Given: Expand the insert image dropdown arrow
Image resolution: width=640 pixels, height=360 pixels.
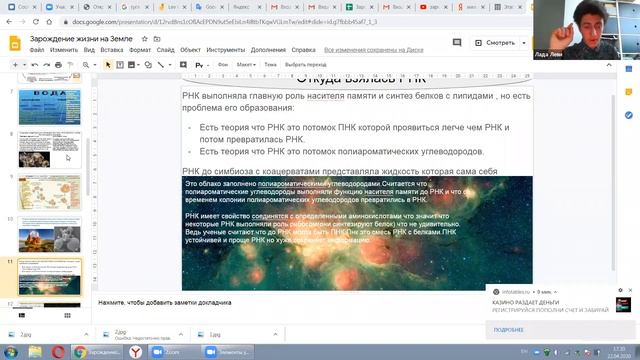Looking at the screenshot, I should (x=138, y=65).
